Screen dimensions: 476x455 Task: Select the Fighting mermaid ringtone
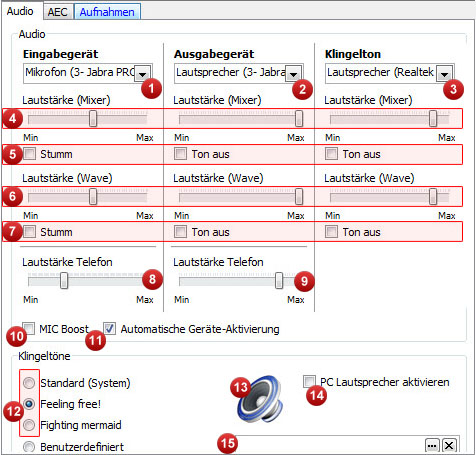[x=29, y=425]
